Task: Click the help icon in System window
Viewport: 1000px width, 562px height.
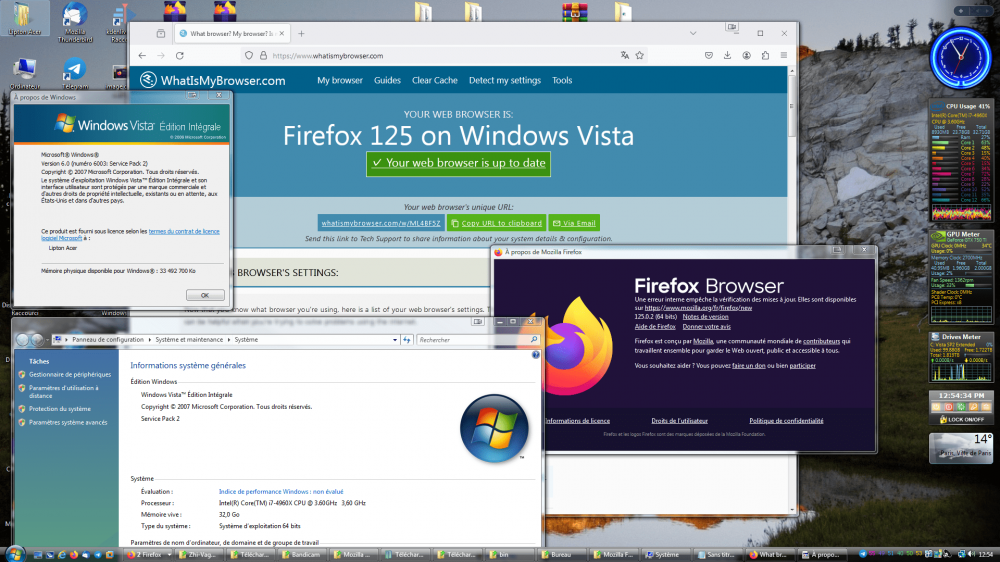Action: [x=535, y=355]
